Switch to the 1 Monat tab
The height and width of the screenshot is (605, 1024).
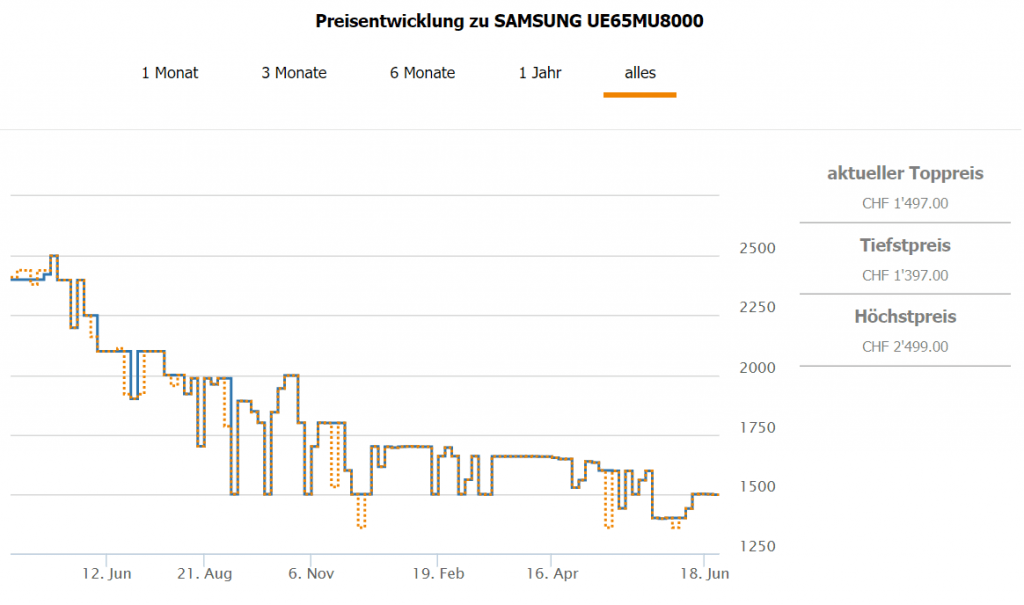point(170,73)
